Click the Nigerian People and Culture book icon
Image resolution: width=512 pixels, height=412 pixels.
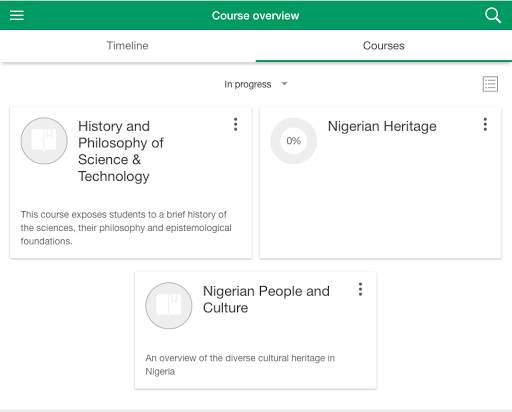[169, 306]
